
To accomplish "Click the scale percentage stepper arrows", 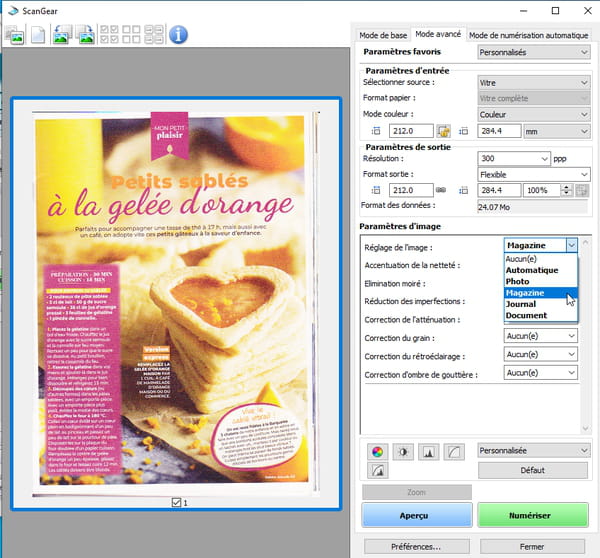I will pos(566,190).
